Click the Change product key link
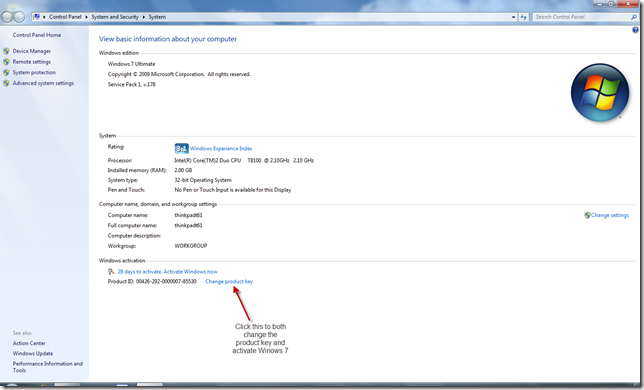Image resolution: width=644 pixels, height=390 pixels. [x=229, y=282]
